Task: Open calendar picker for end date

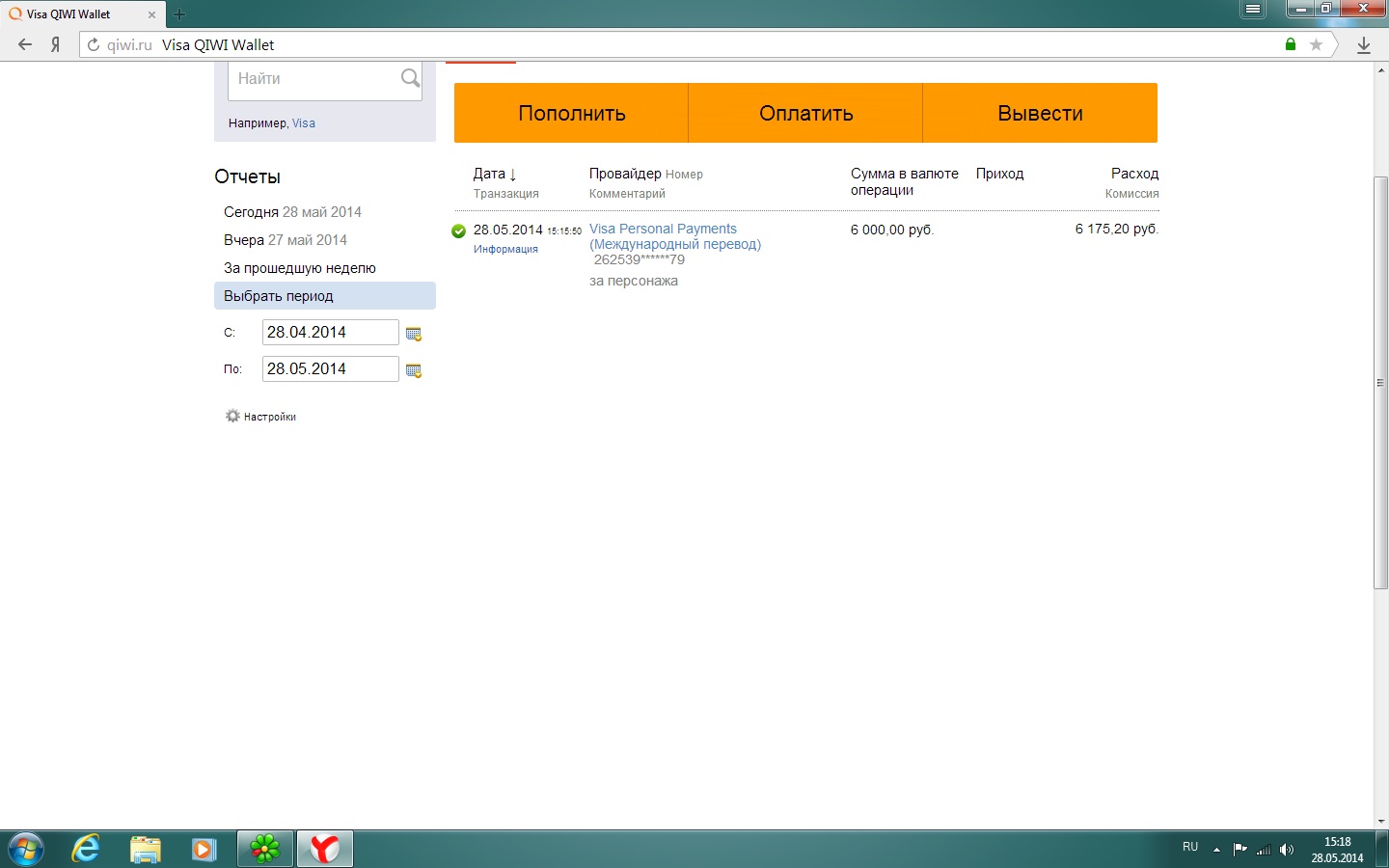Action: (414, 370)
